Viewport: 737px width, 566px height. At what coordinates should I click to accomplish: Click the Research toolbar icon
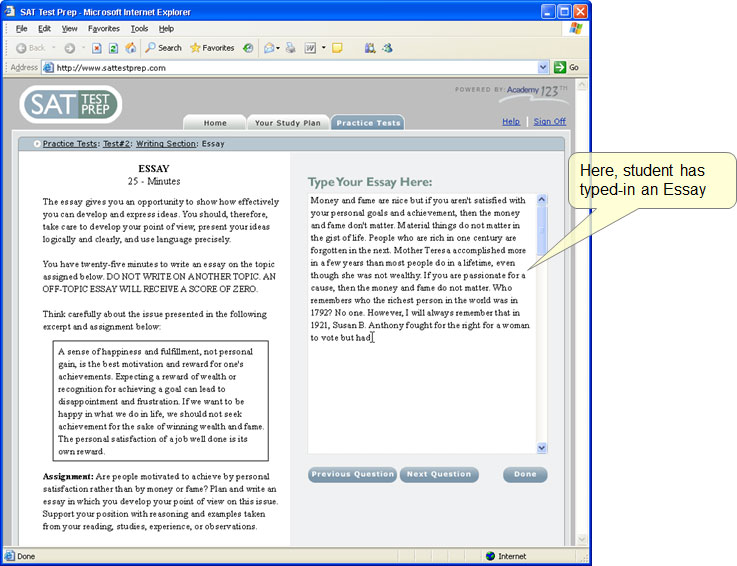pos(370,48)
